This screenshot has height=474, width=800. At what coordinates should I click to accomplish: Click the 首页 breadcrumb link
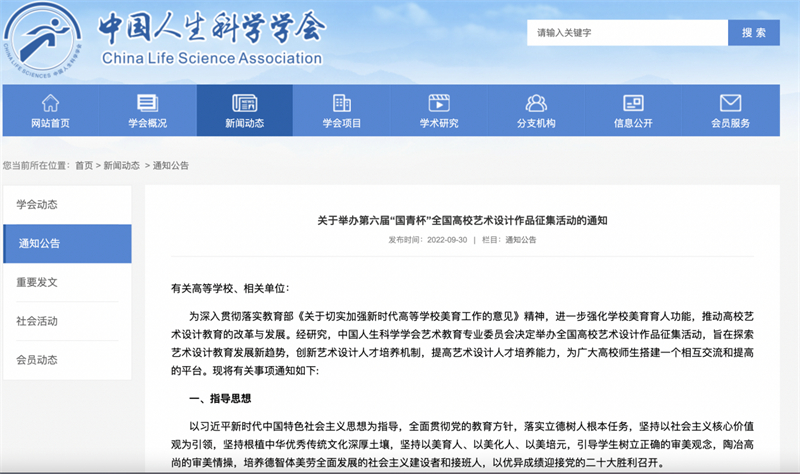[84, 165]
